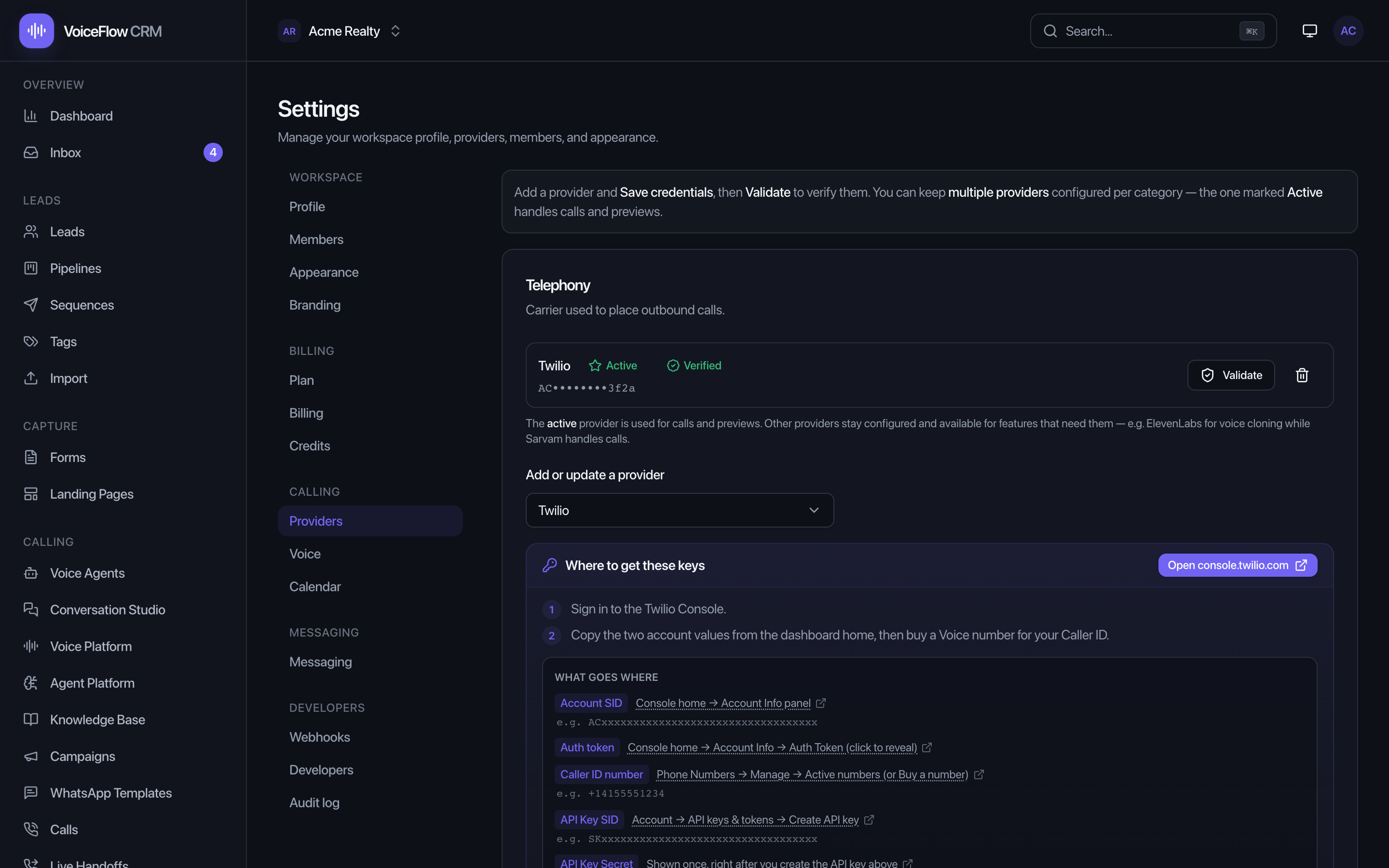Click the Validate button for Twilio
The height and width of the screenshot is (868, 1389).
click(1231, 376)
